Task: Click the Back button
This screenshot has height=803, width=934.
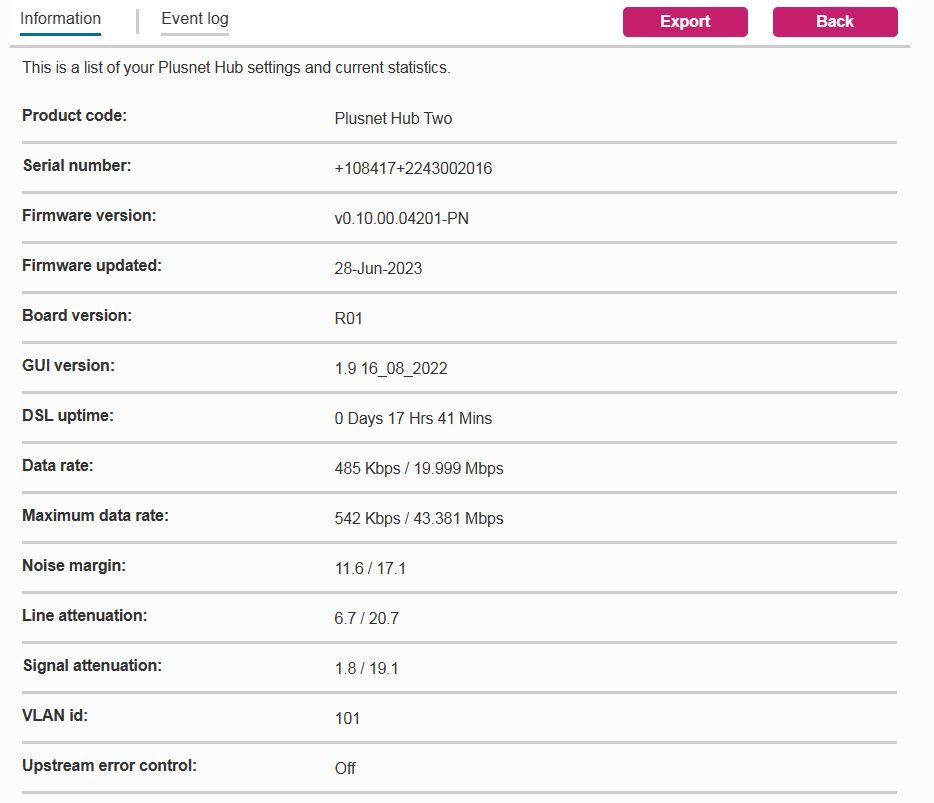Action: tap(834, 22)
